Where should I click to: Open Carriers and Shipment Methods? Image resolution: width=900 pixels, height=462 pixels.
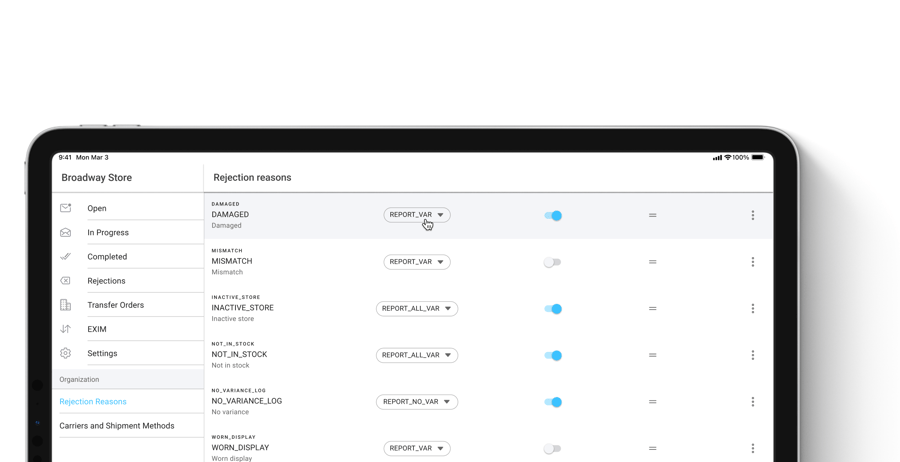pos(116,426)
